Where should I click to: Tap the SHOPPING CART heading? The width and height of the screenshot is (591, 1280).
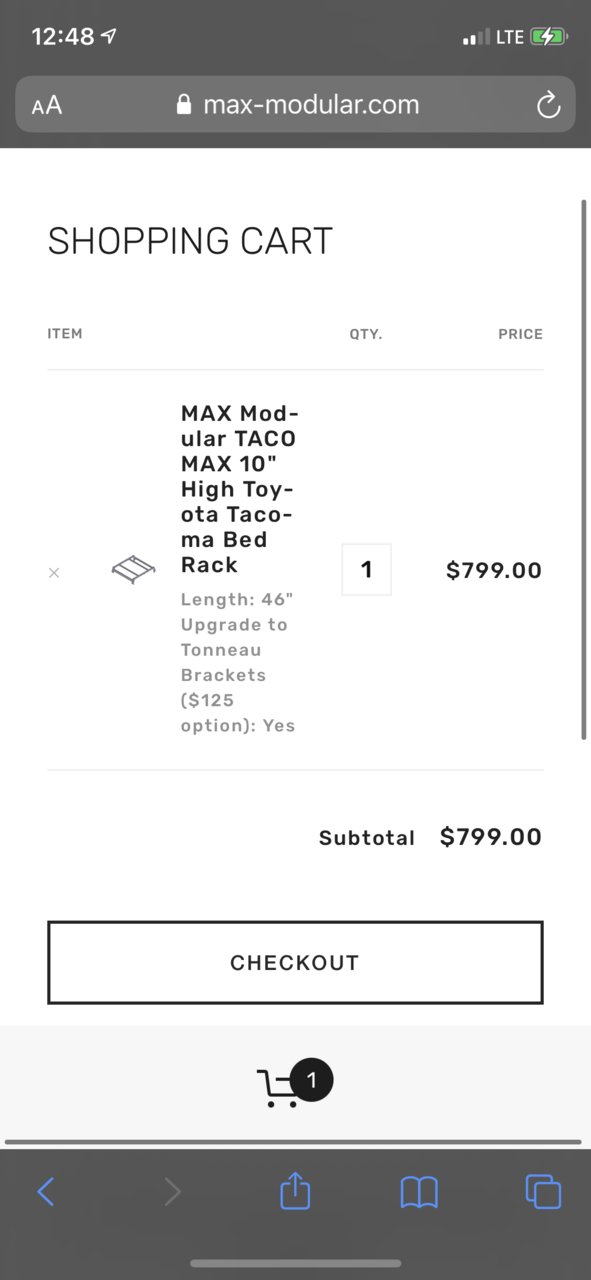[190, 241]
